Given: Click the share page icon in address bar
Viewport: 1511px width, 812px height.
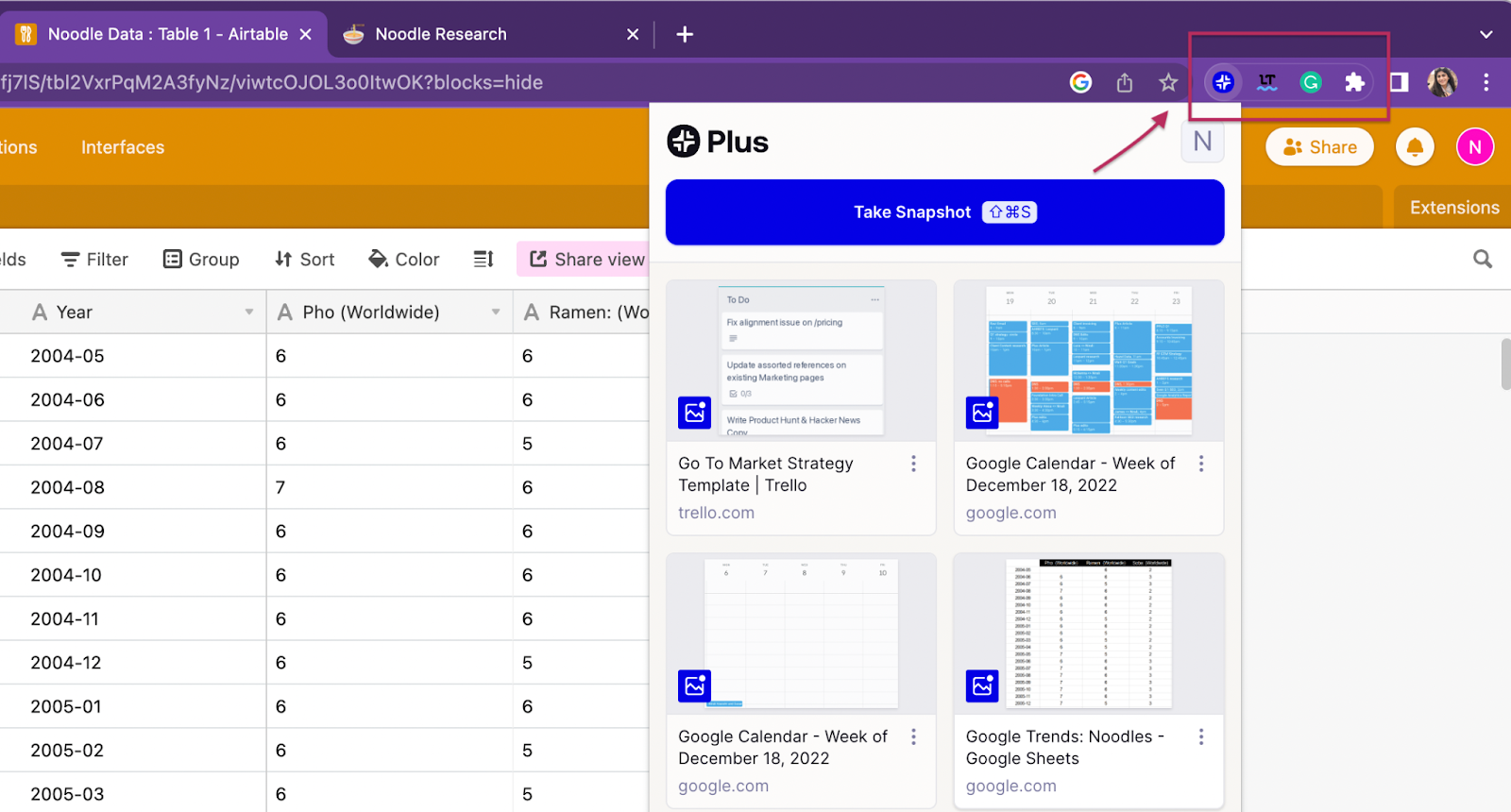Looking at the screenshot, I should [x=1125, y=82].
